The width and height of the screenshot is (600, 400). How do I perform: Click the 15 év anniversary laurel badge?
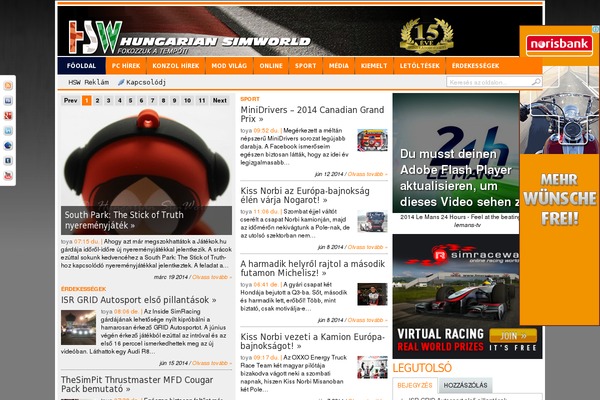(x=427, y=35)
